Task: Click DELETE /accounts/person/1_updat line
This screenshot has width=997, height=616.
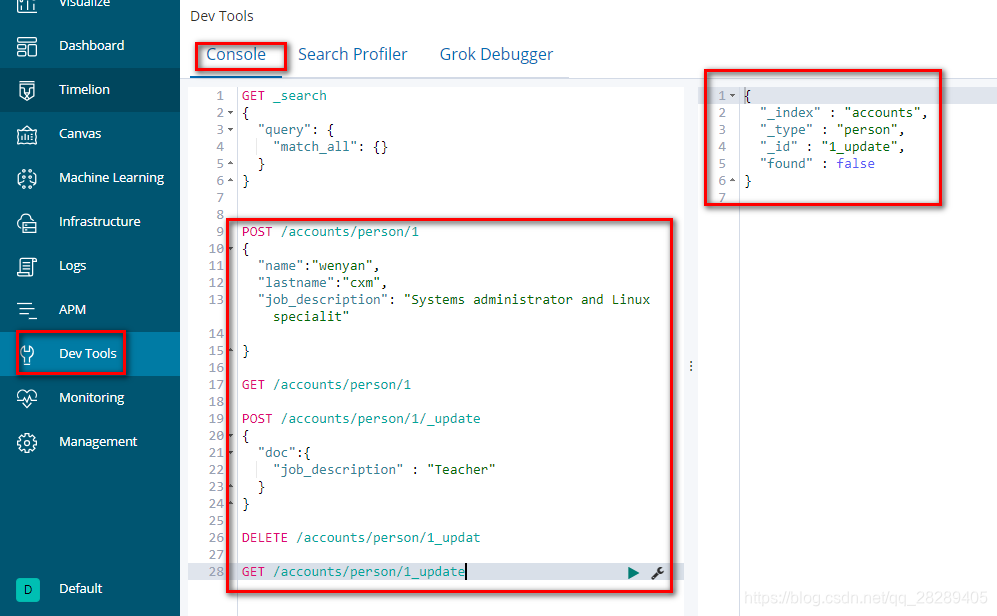Action: click(x=361, y=538)
